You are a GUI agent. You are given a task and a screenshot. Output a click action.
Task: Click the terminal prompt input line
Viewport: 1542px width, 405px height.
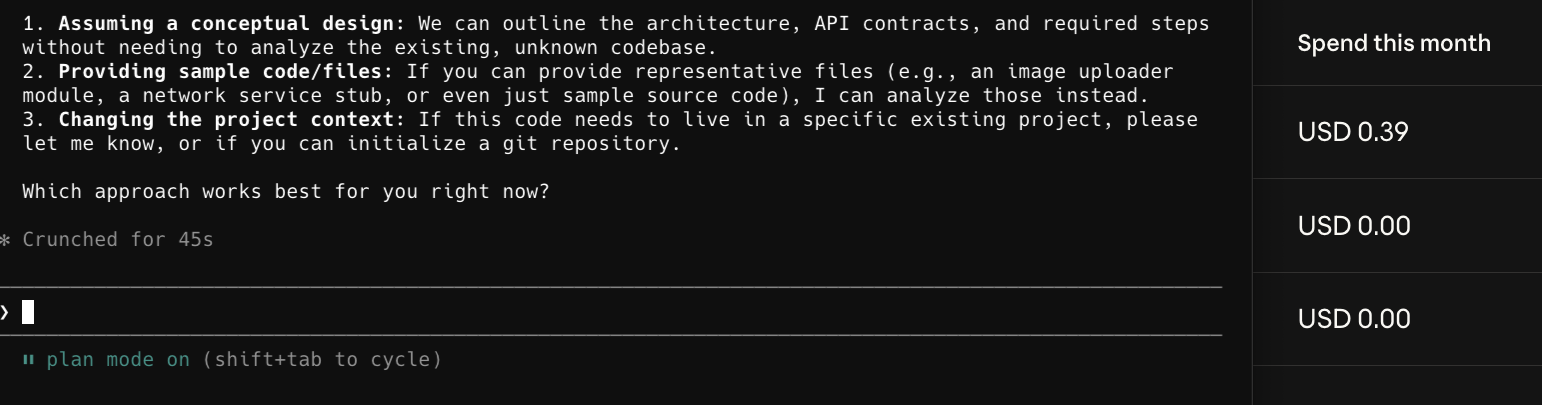[610, 312]
